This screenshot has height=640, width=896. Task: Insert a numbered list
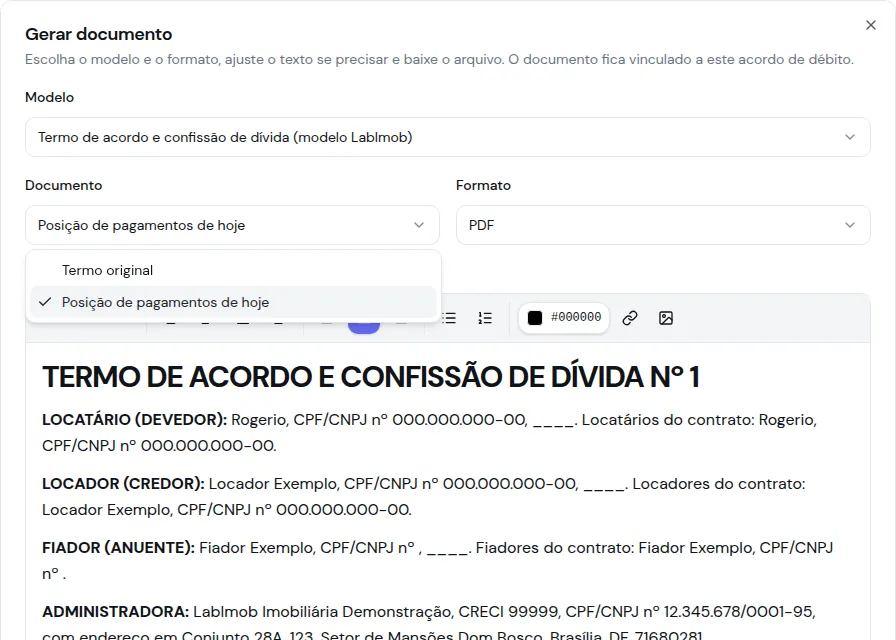pos(485,318)
